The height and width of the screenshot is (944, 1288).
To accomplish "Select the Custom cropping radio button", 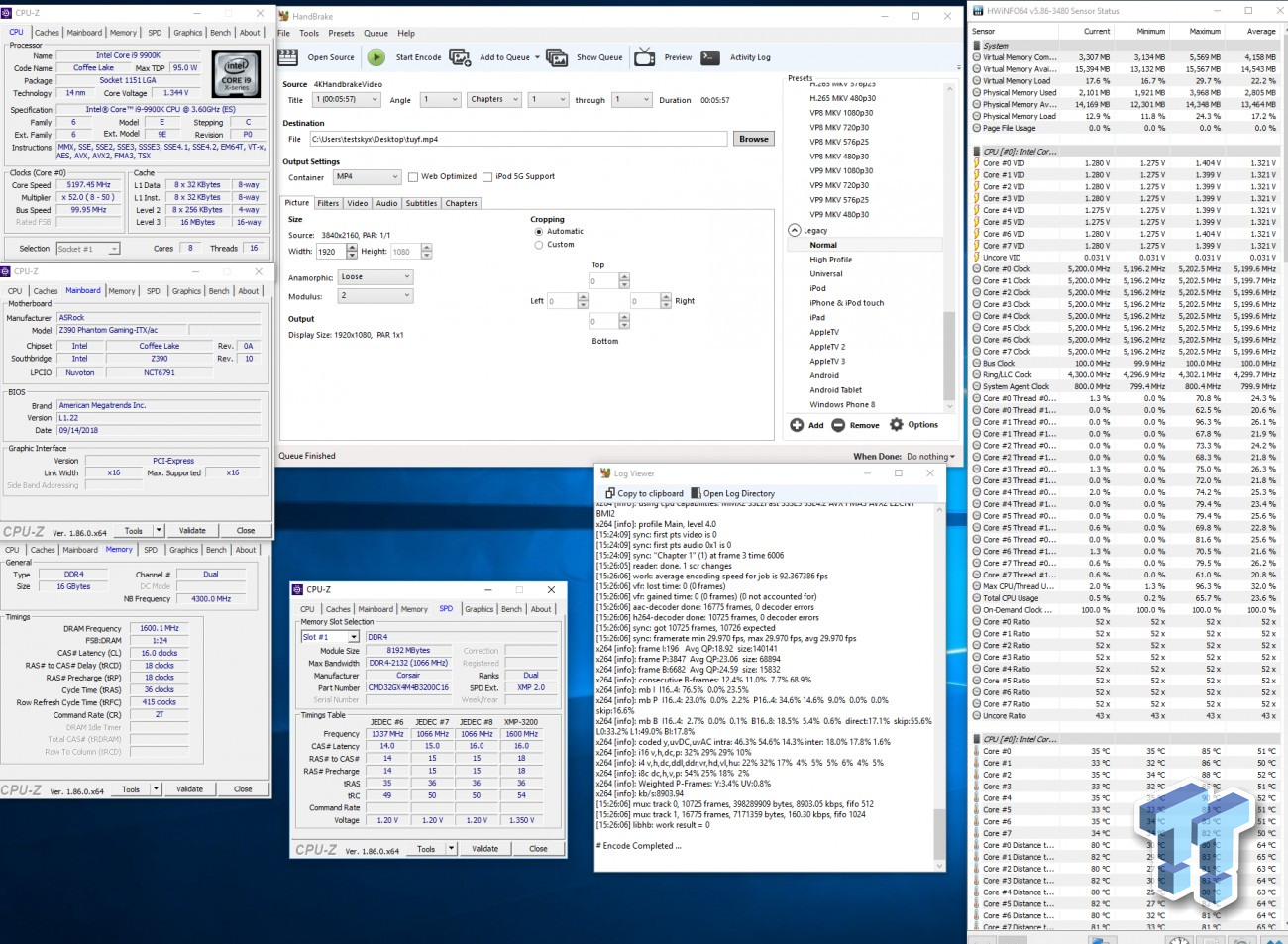I will 539,245.
